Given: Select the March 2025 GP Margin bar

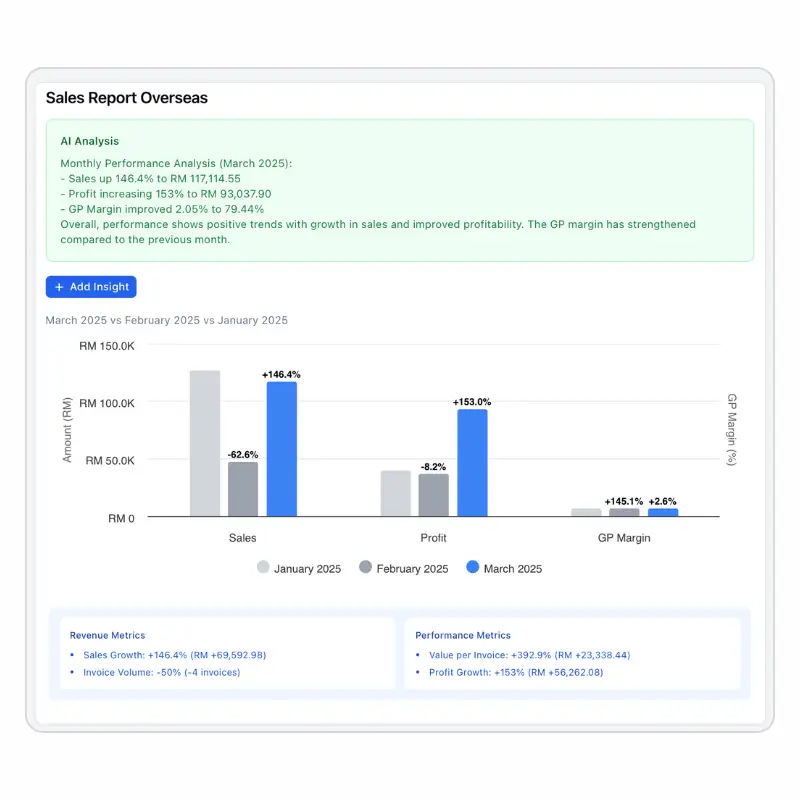Looking at the screenshot, I should 663,512.
